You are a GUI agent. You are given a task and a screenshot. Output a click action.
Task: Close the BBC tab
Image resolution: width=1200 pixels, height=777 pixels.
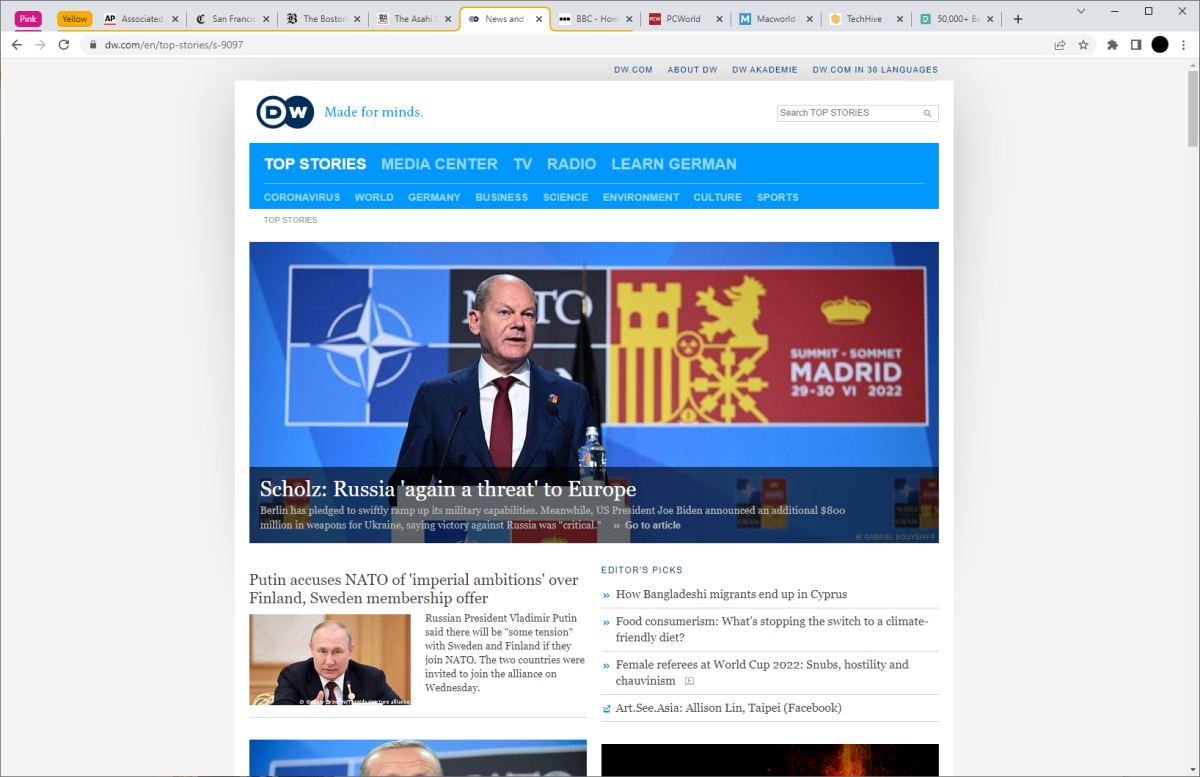630,19
